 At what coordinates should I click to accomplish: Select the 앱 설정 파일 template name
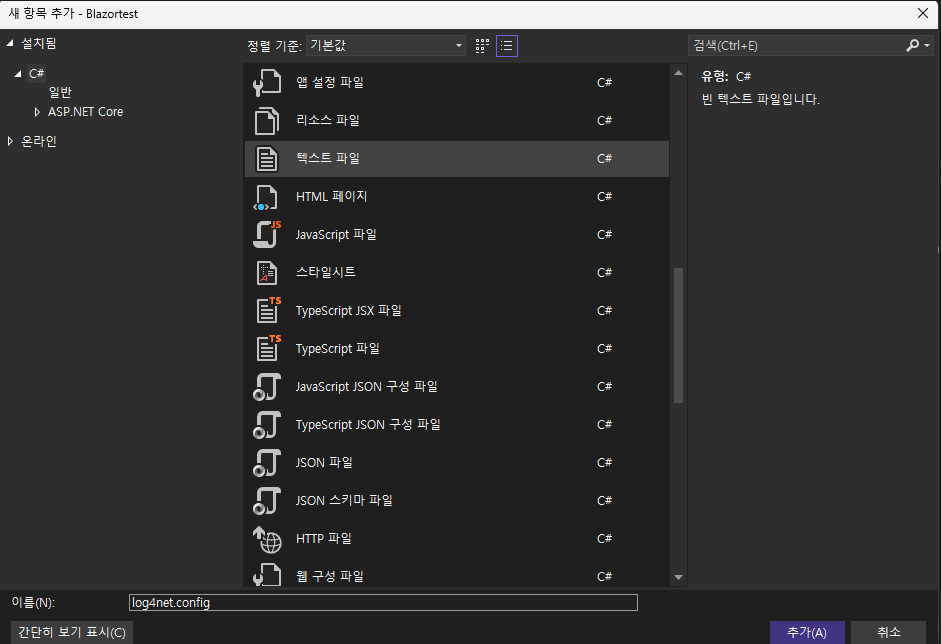[x=330, y=82]
